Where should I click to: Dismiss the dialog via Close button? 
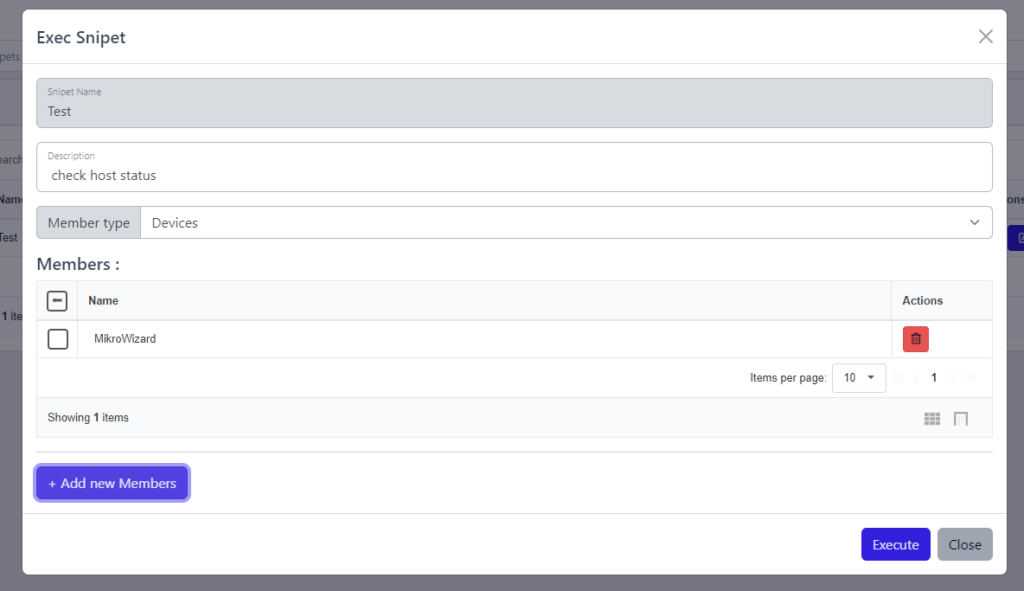964,544
